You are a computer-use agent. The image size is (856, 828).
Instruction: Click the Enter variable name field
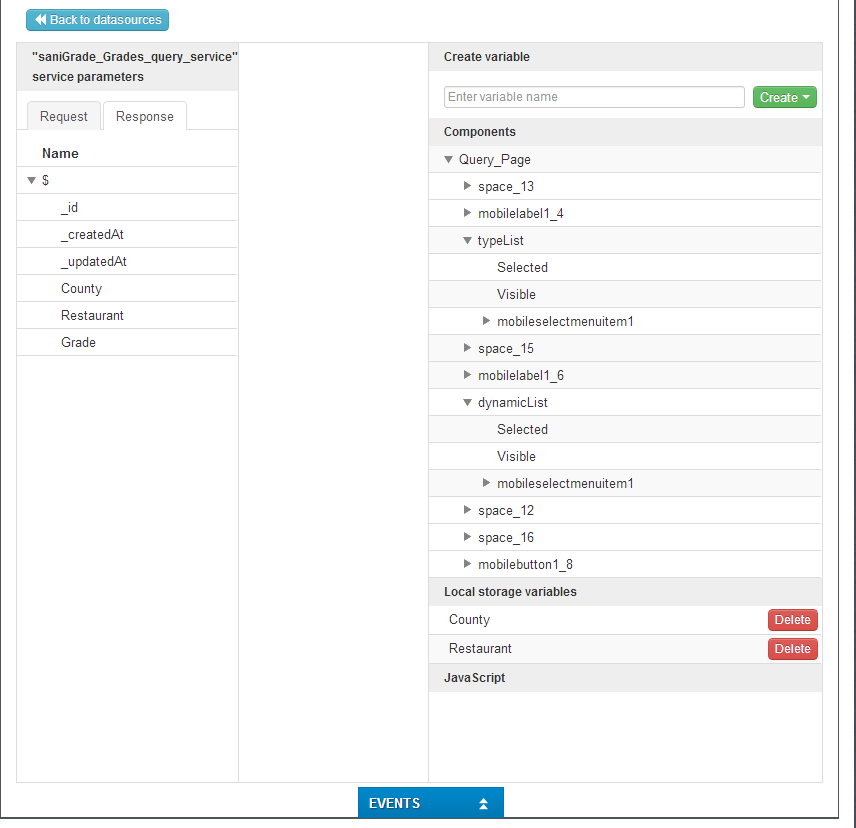click(594, 97)
